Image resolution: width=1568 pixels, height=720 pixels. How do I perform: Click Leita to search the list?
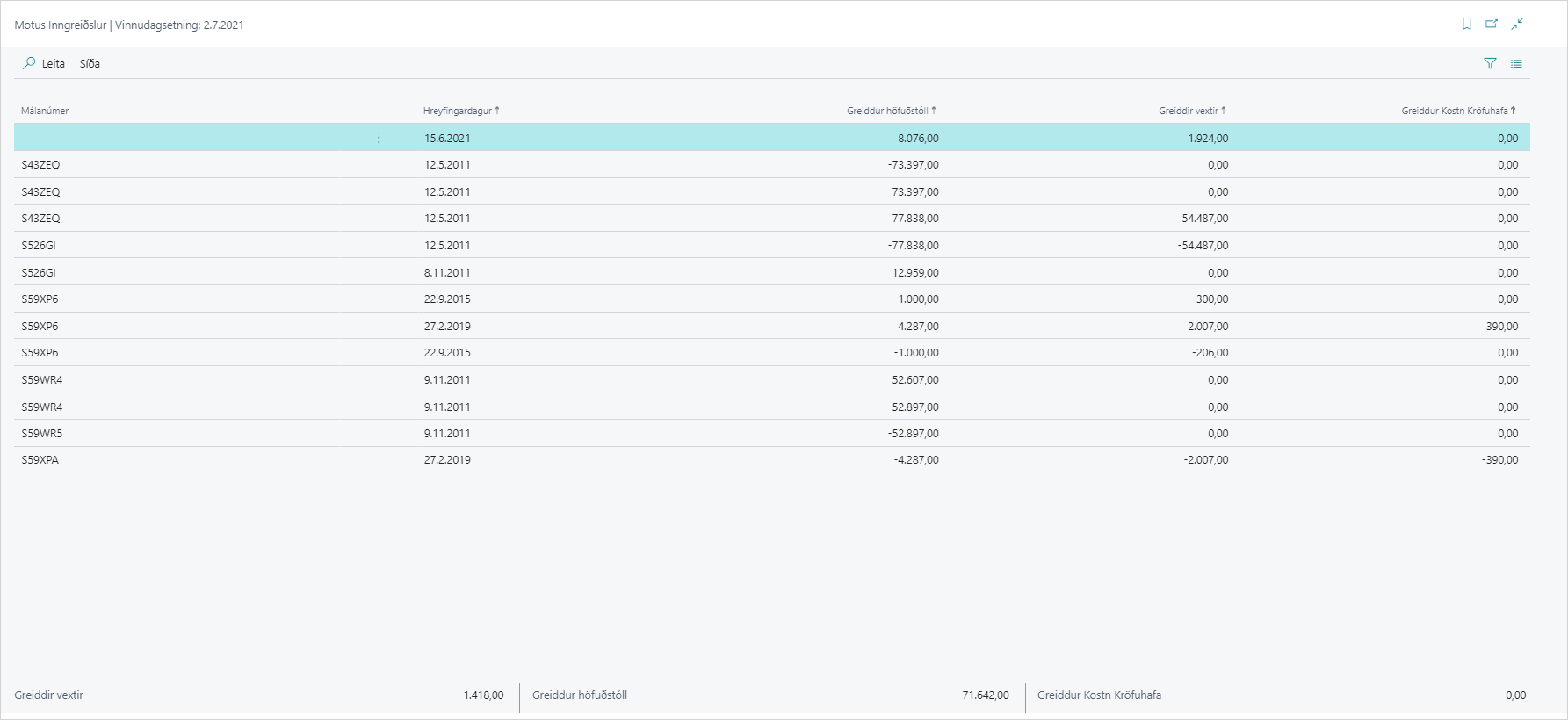pyautogui.click(x=53, y=63)
